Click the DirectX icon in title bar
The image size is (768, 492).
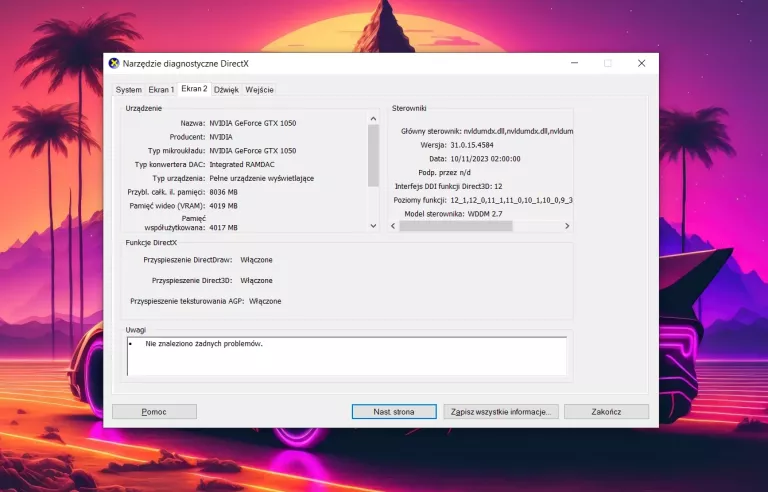coord(114,63)
